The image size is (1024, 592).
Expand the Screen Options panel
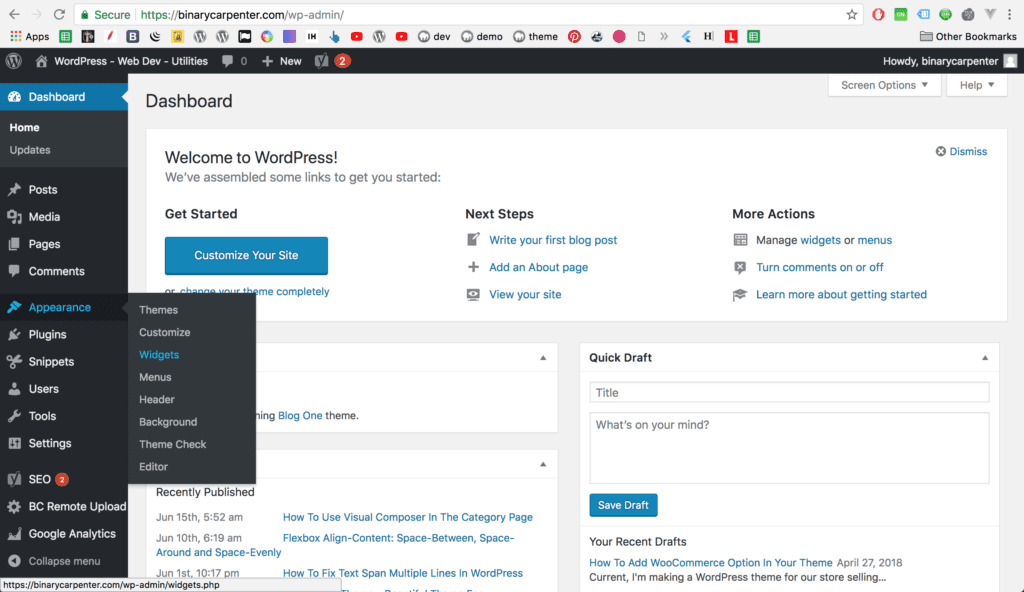(884, 85)
